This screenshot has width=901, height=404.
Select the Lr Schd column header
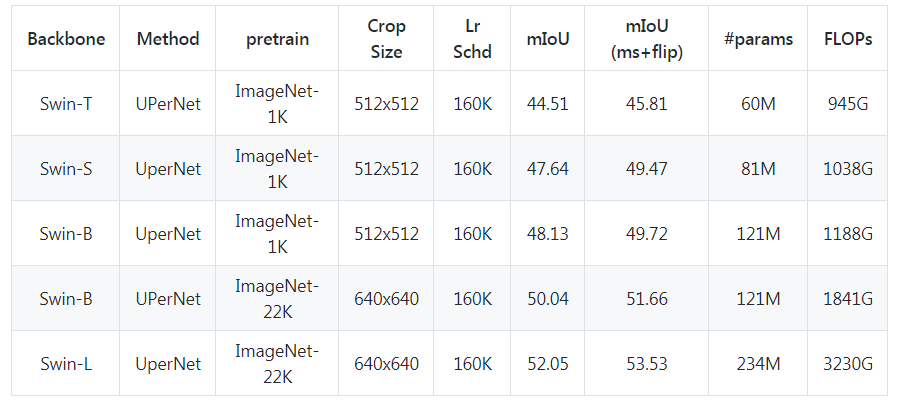472,39
